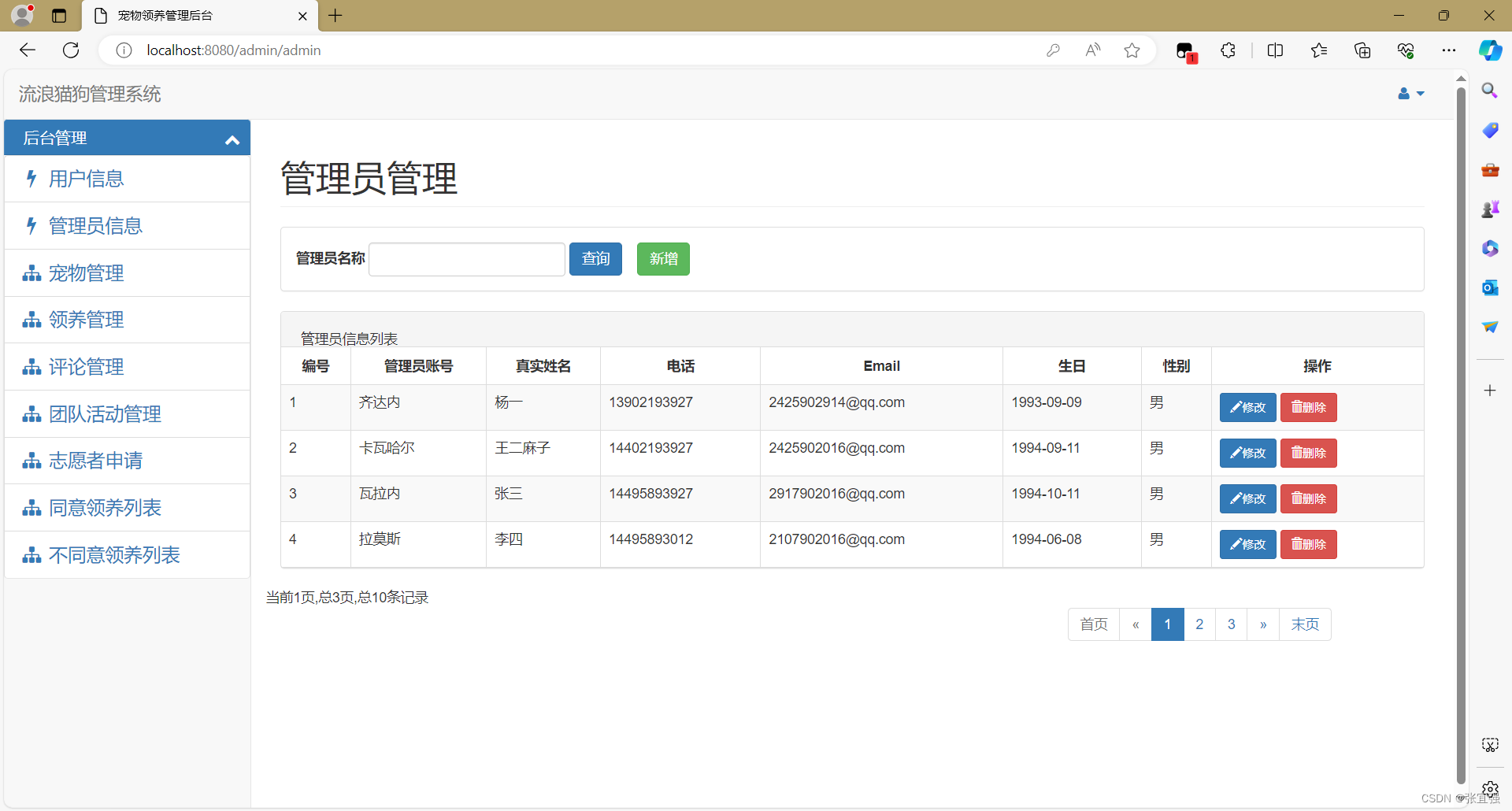The height and width of the screenshot is (811, 1512).
Task: Delete admin 卡瓦哈尔 with 删除 button
Action: [1308, 454]
